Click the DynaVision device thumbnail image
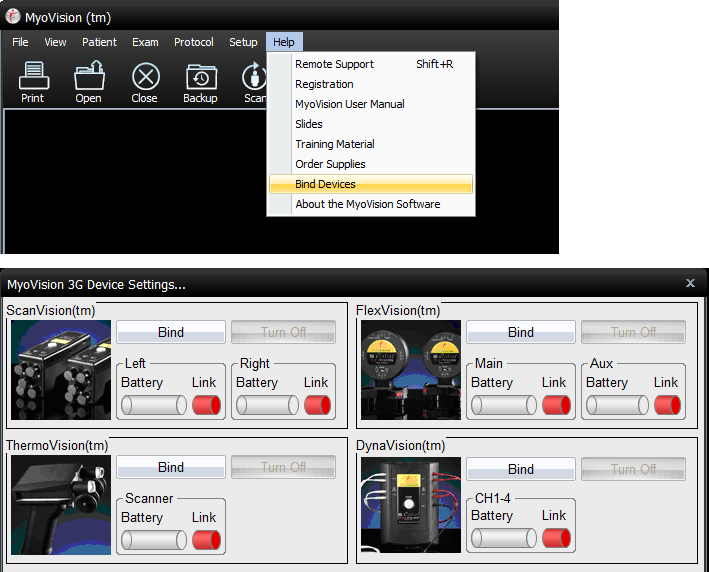Image resolution: width=709 pixels, height=572 pixels. (411, 505)
